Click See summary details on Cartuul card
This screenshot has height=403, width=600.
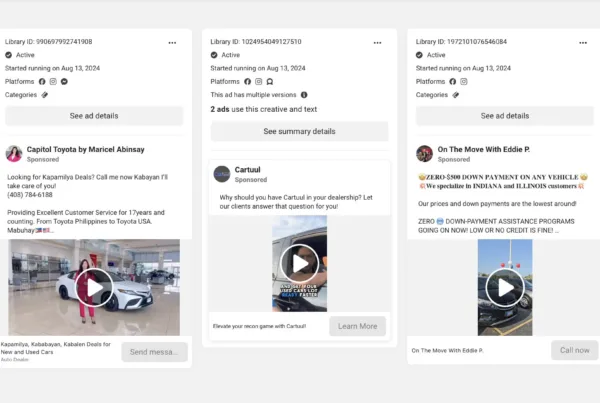point(299,131)
